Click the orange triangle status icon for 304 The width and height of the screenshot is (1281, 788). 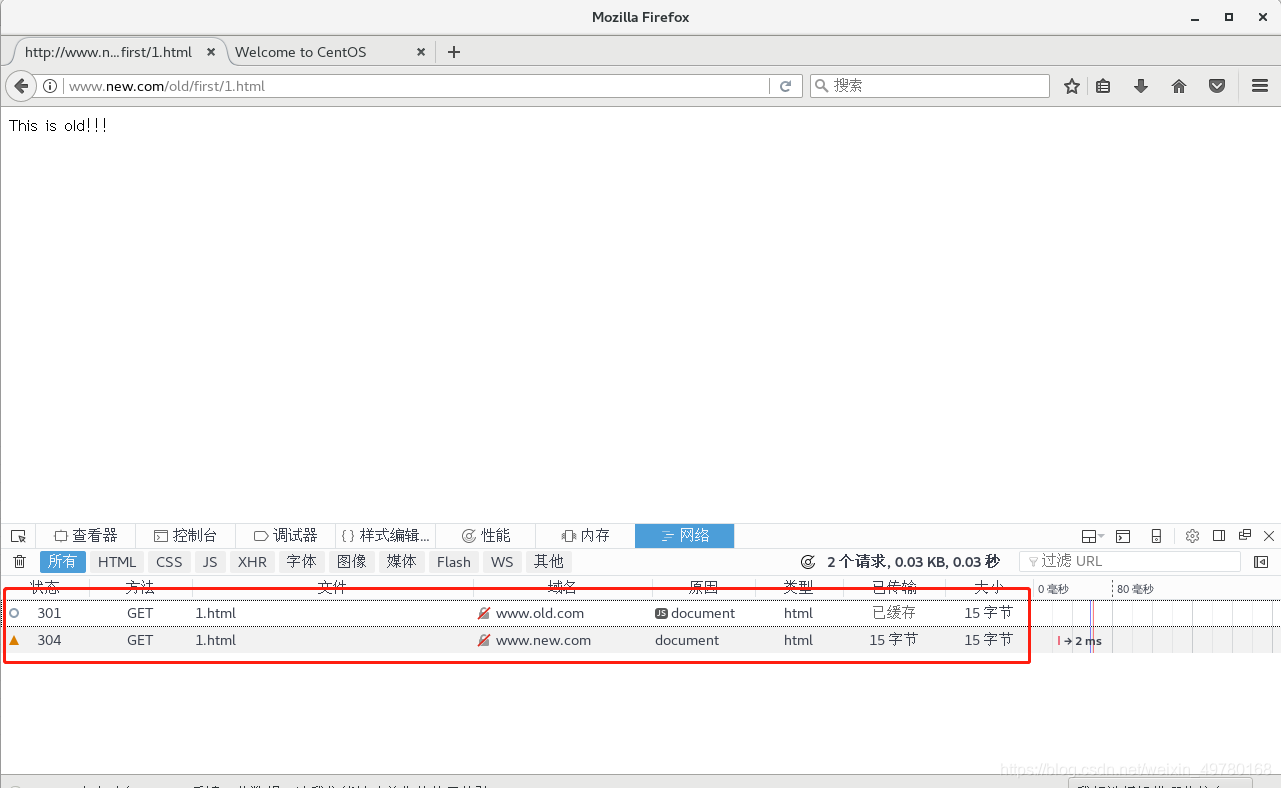click(x=14, y=640)
